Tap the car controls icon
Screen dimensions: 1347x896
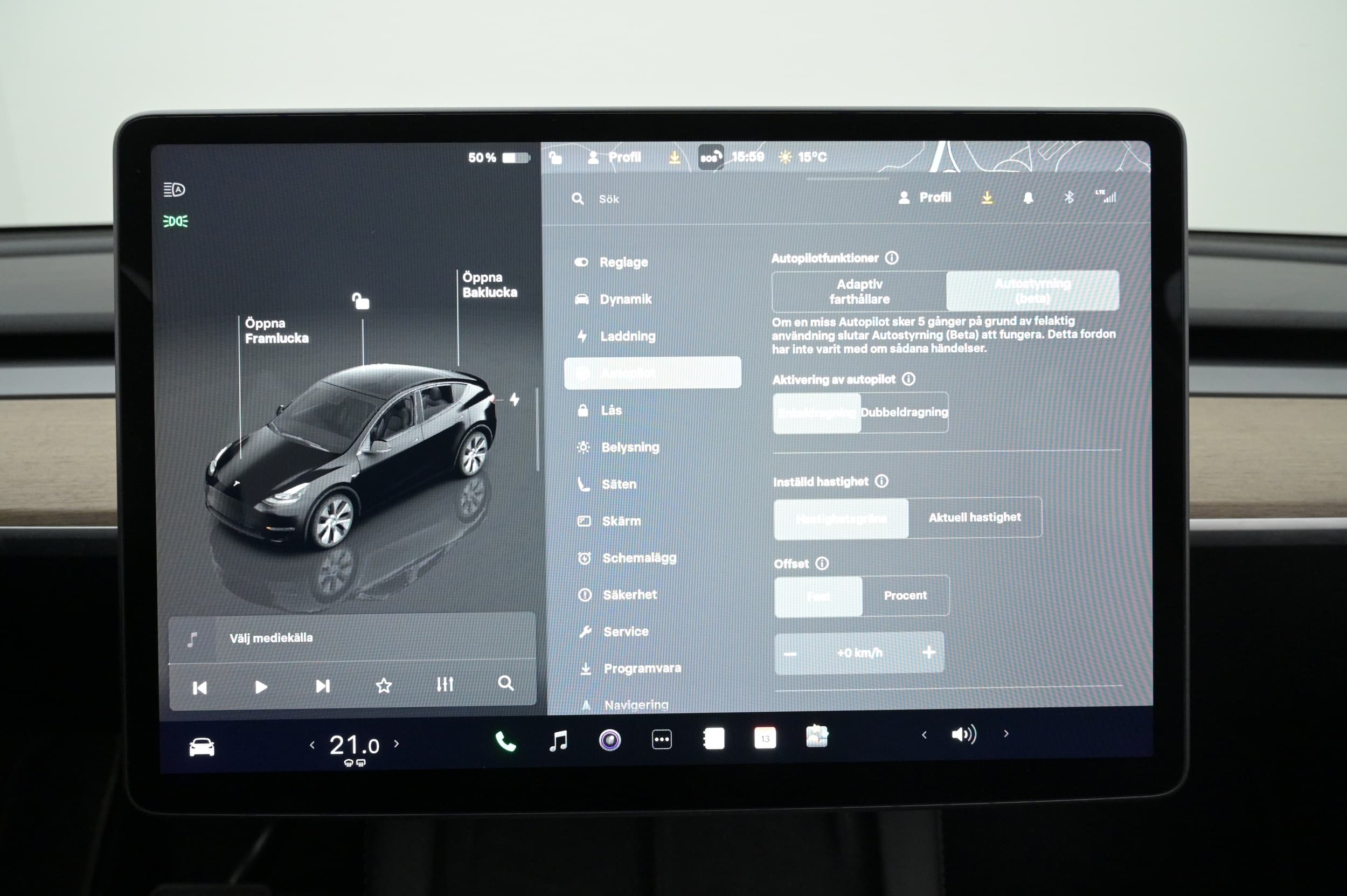202,747
